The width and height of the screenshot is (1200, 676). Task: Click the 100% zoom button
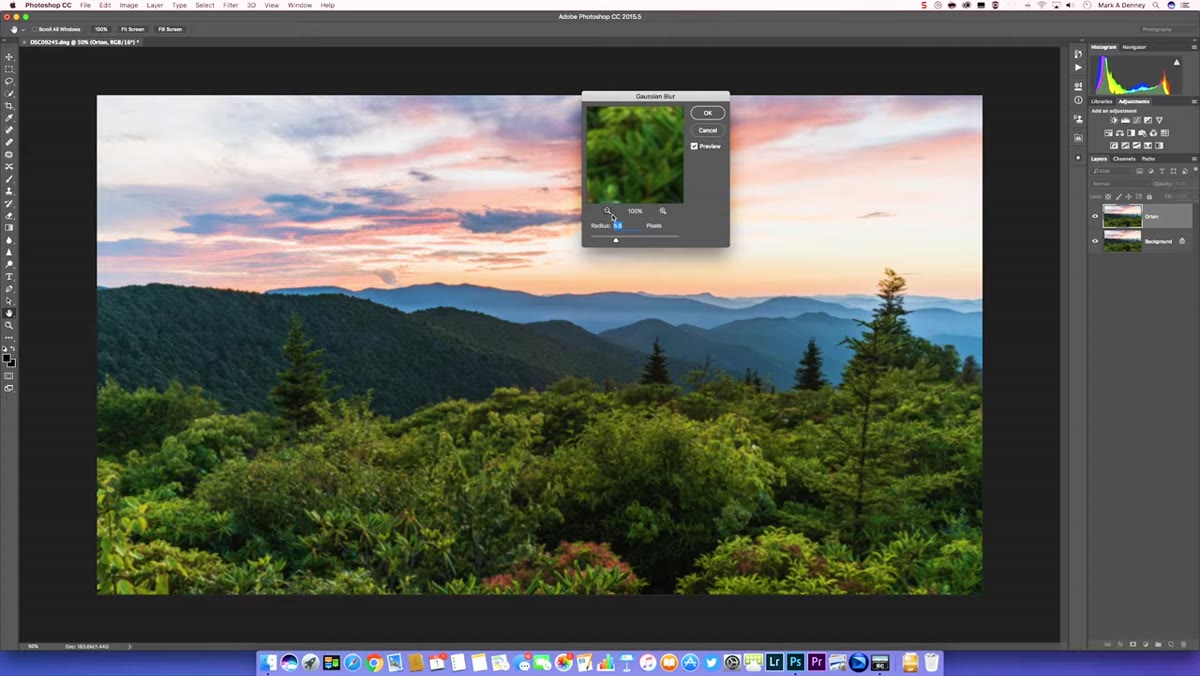[x=101, y=29]
